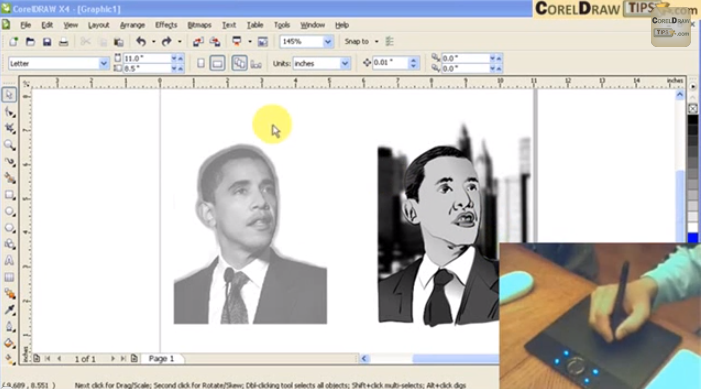Image resolution: width=702 pixels, height=389 pixels.
Task: Pick the black swatch in color palette
Action: pos(693,120)
